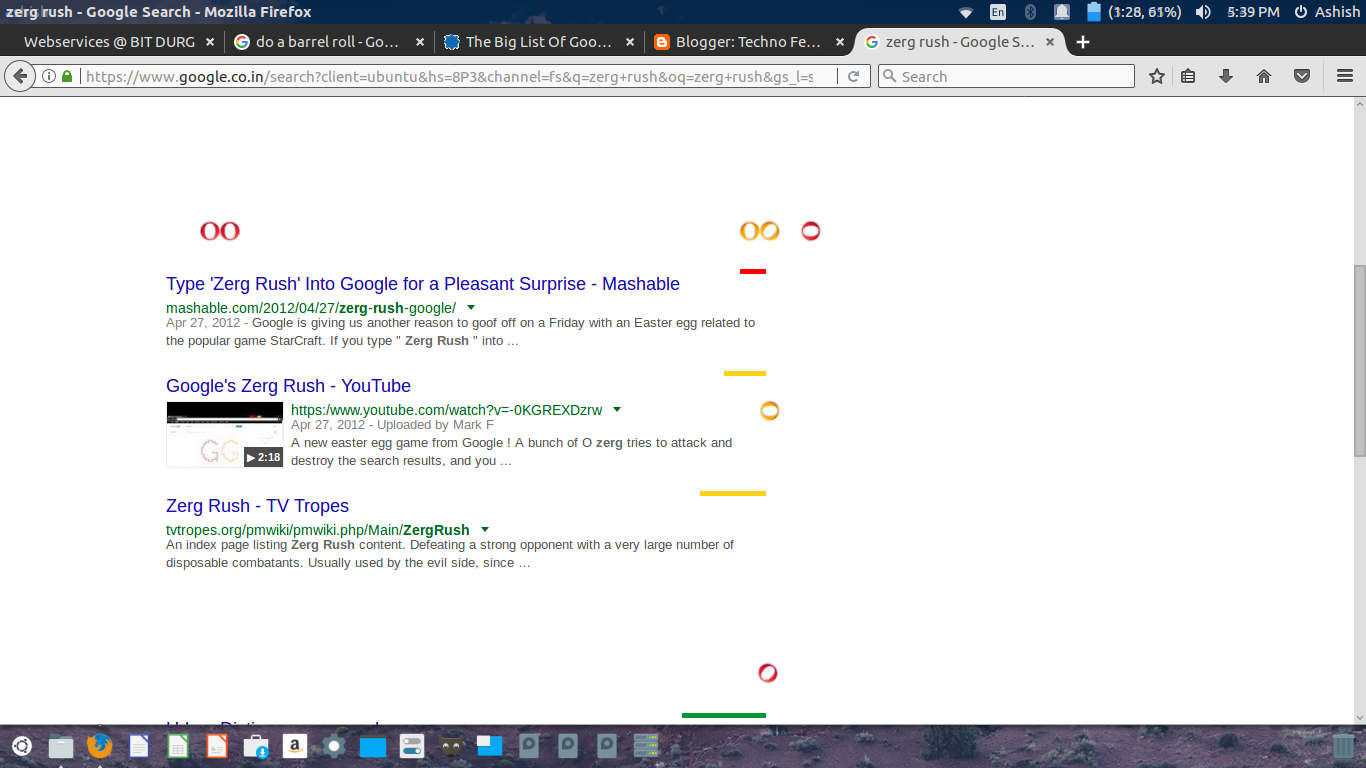Attack the lone red zerg O at top right
This screenshot has height=768, width=1366.
pos(811,231)
